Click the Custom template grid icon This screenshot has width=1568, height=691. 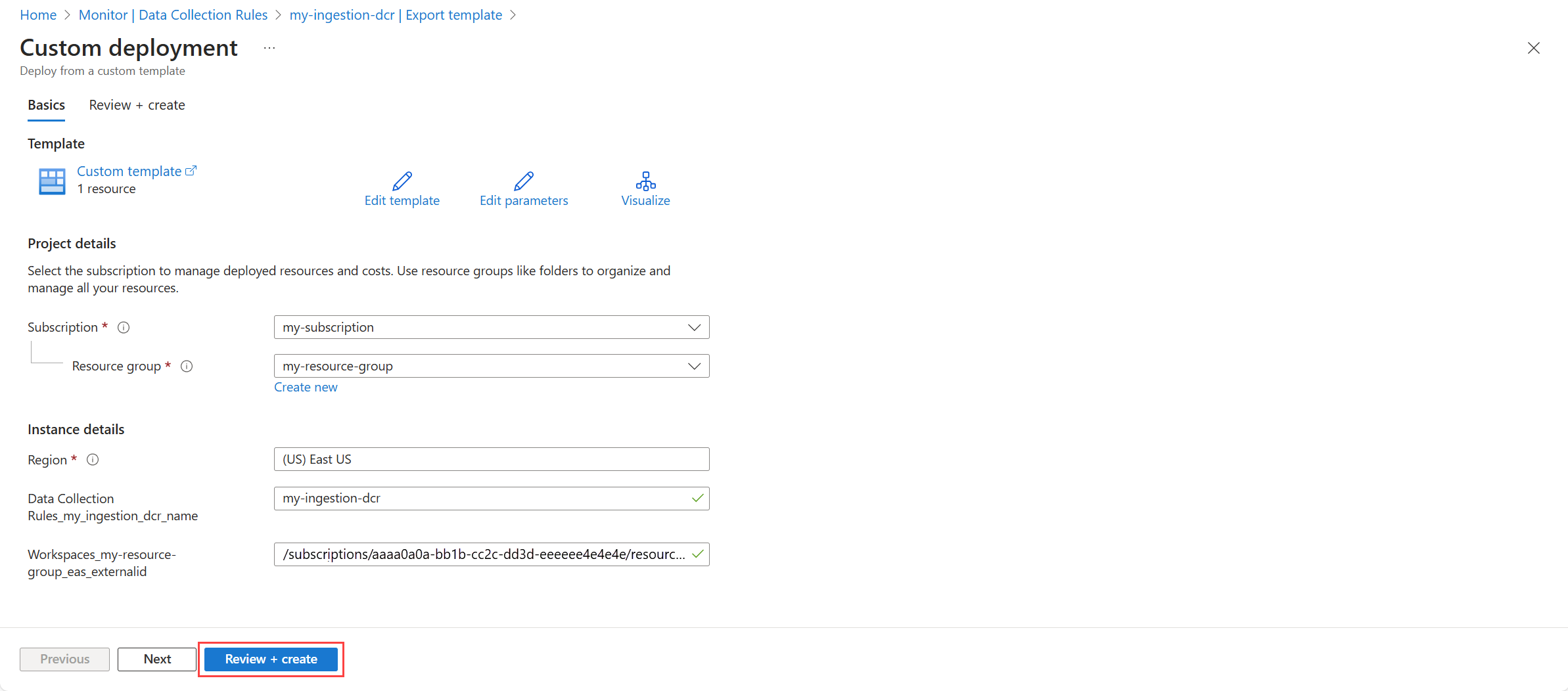pos(52,181)
